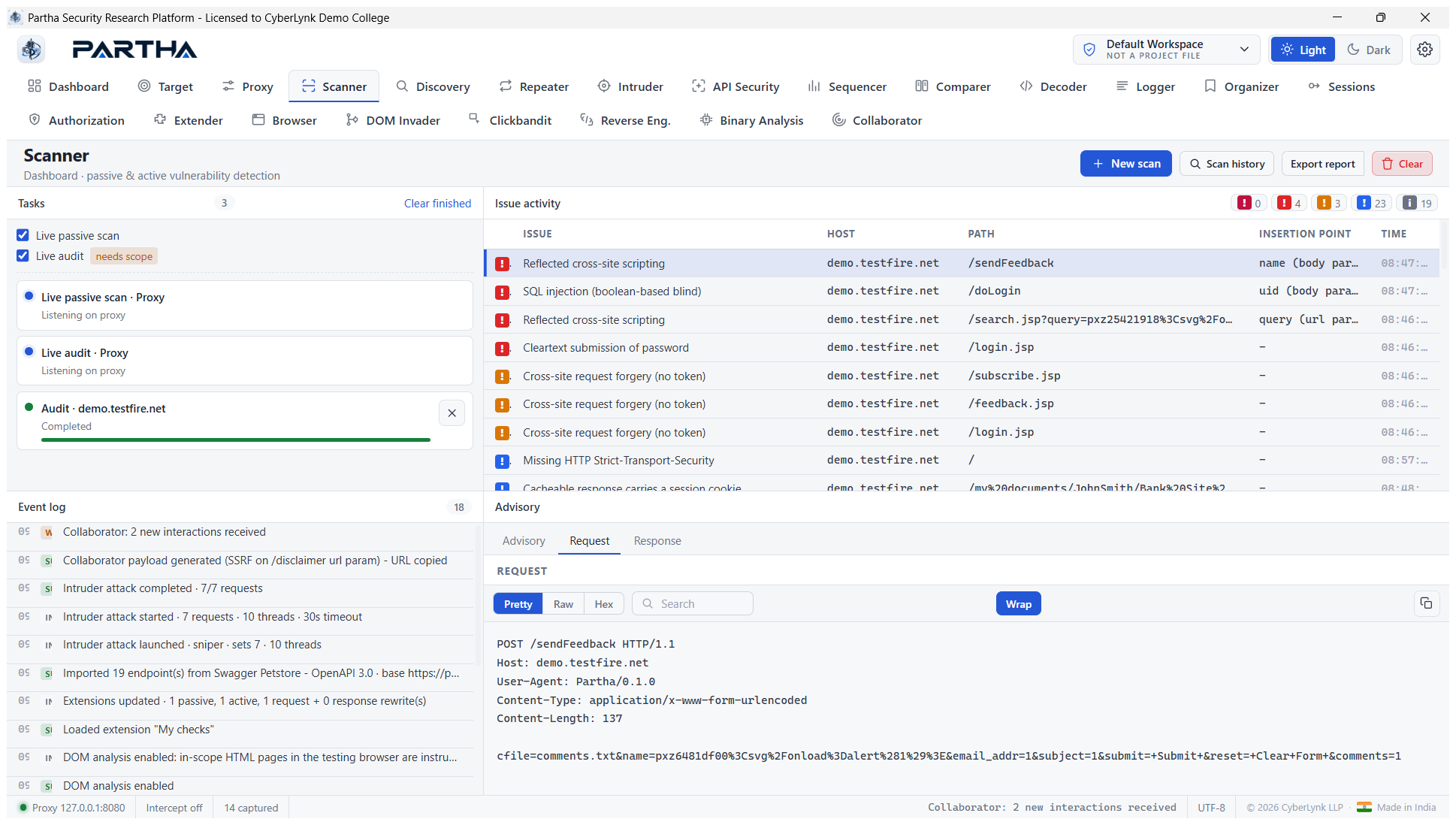Image resolution: width=1456 pixels, height=825 pixels.
Task: Click the copy request icon
Action: tap(1426, 603)
